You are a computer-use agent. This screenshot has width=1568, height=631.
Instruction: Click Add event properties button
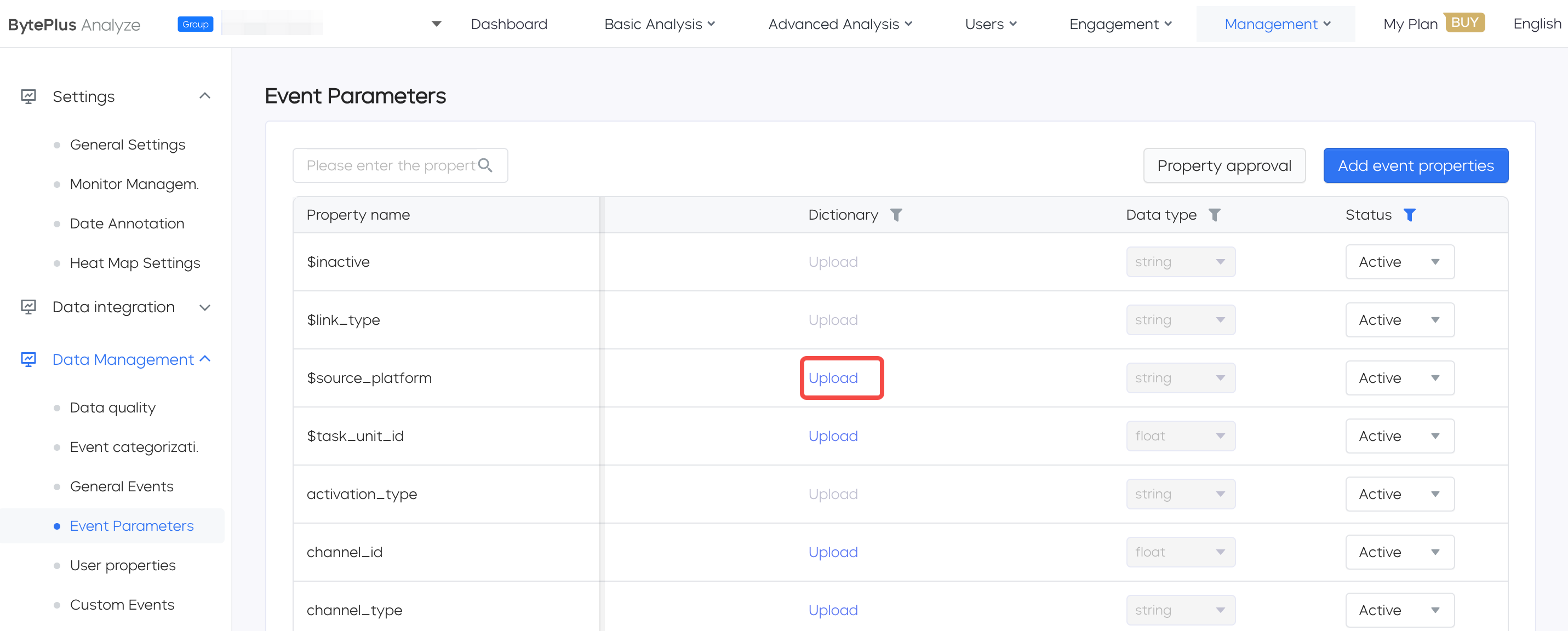click(x=1414, y=165)
